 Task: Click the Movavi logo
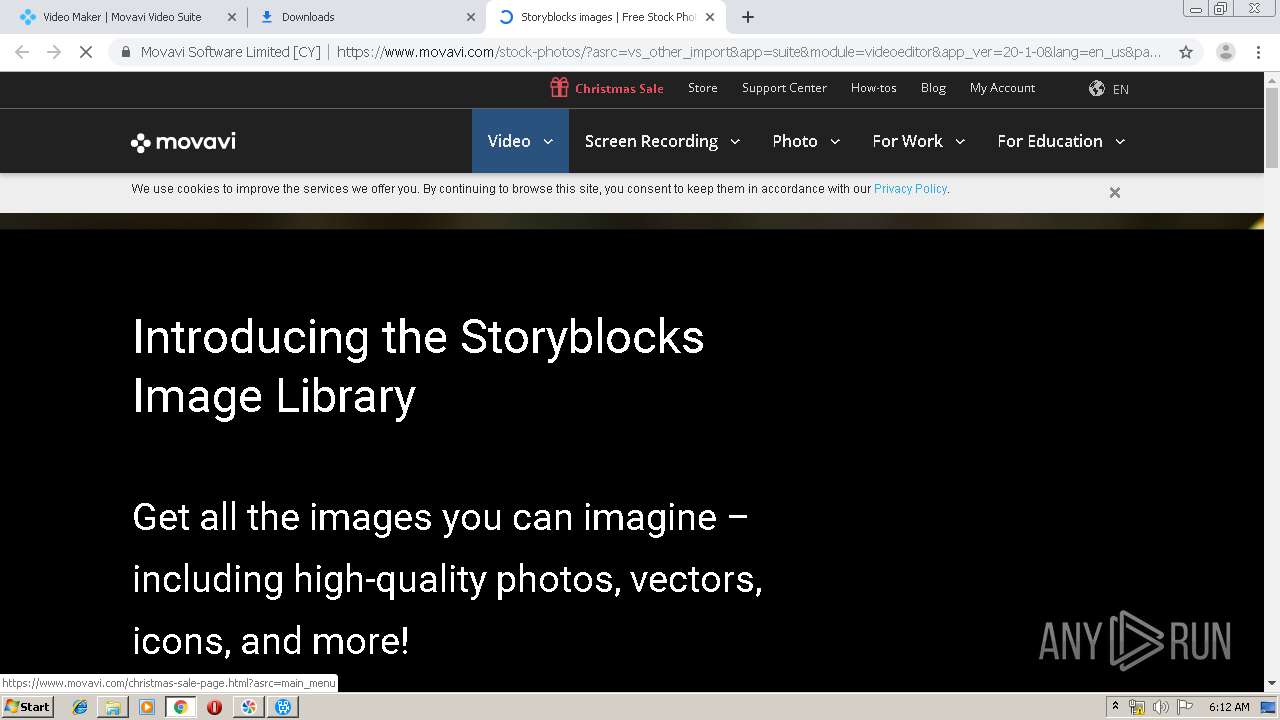coord(183,142)
